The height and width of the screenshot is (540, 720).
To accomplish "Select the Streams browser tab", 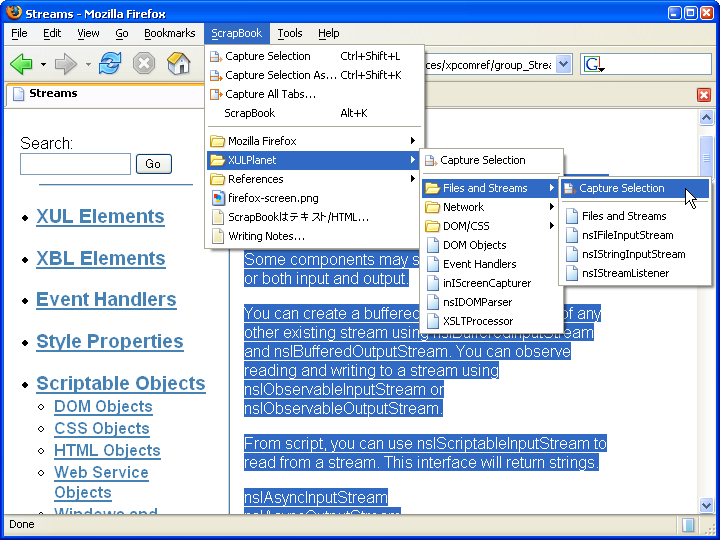I will click(x=53, y=94).
